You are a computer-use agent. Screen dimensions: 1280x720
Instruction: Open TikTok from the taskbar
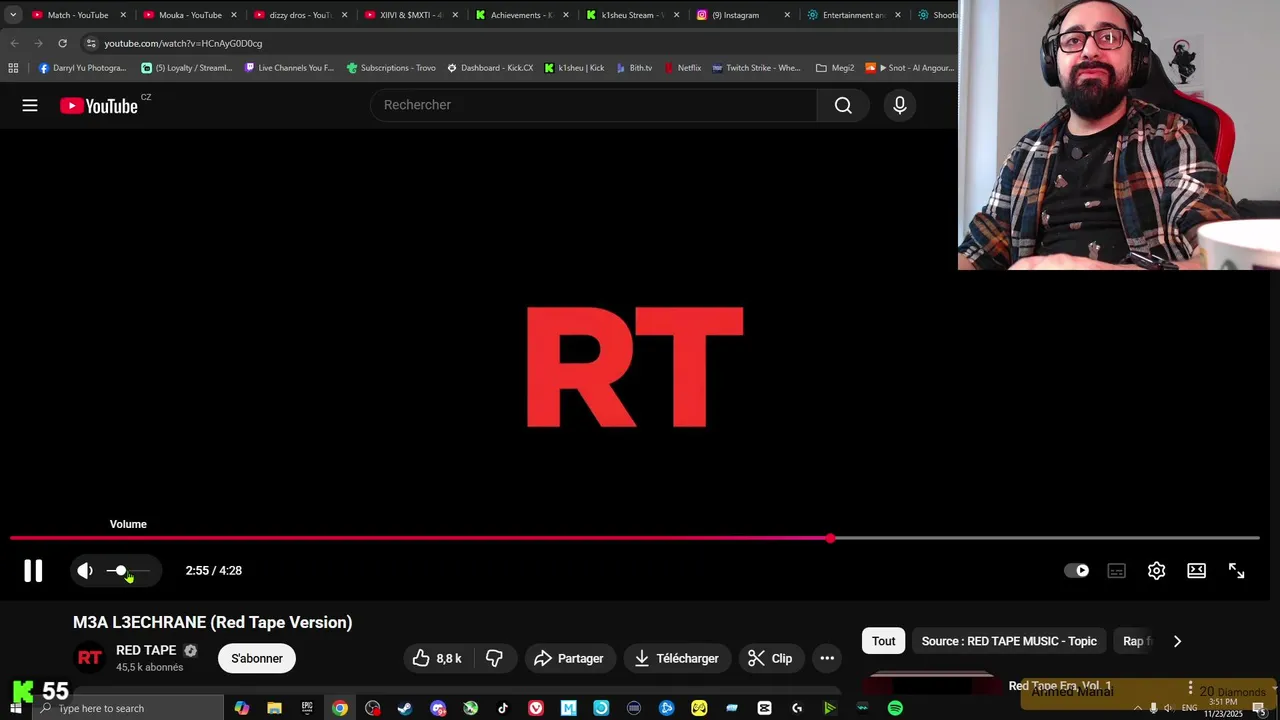coord(503,708)
